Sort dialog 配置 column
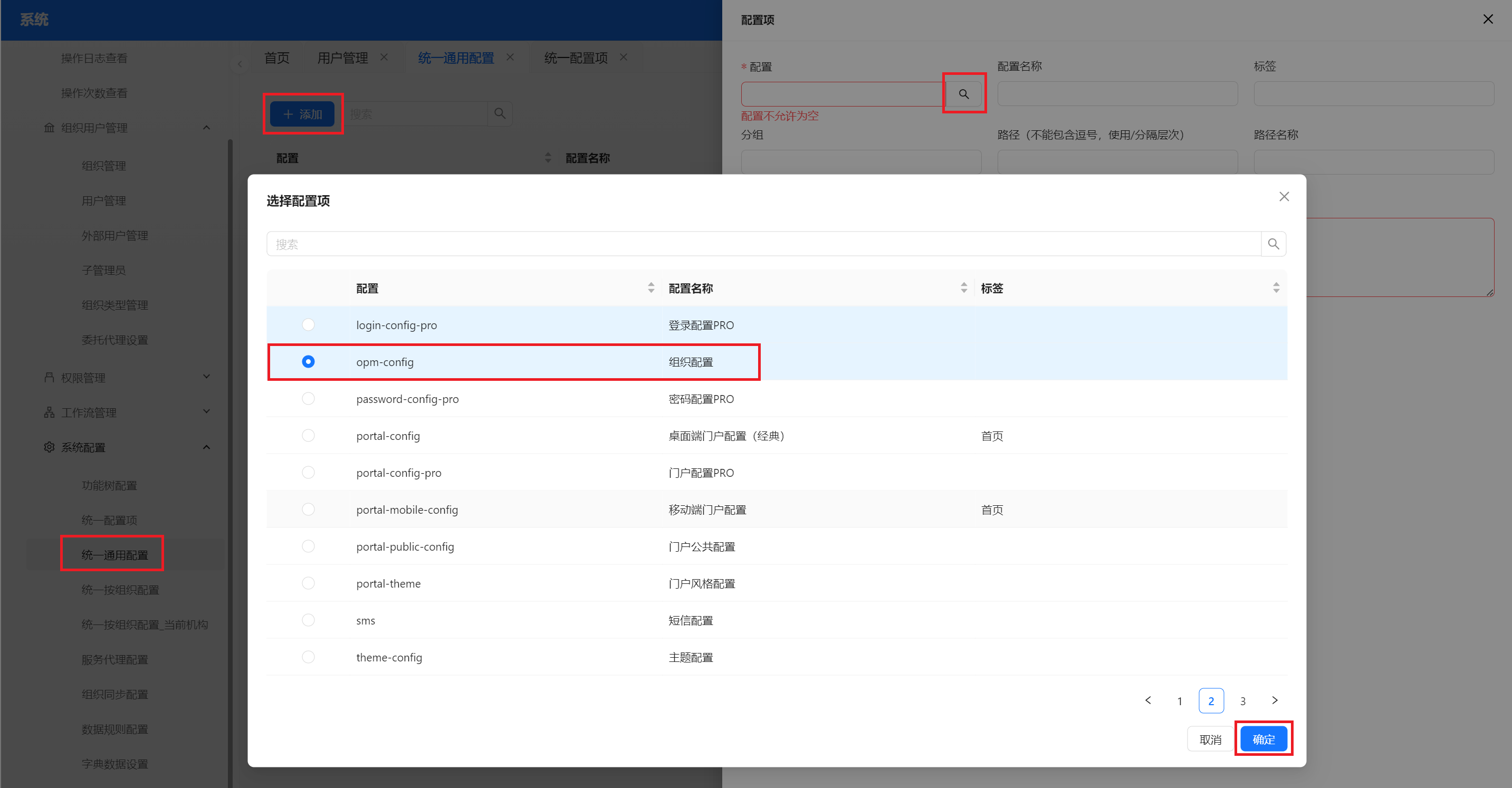 pyautogui.click(x=651, y=287)
